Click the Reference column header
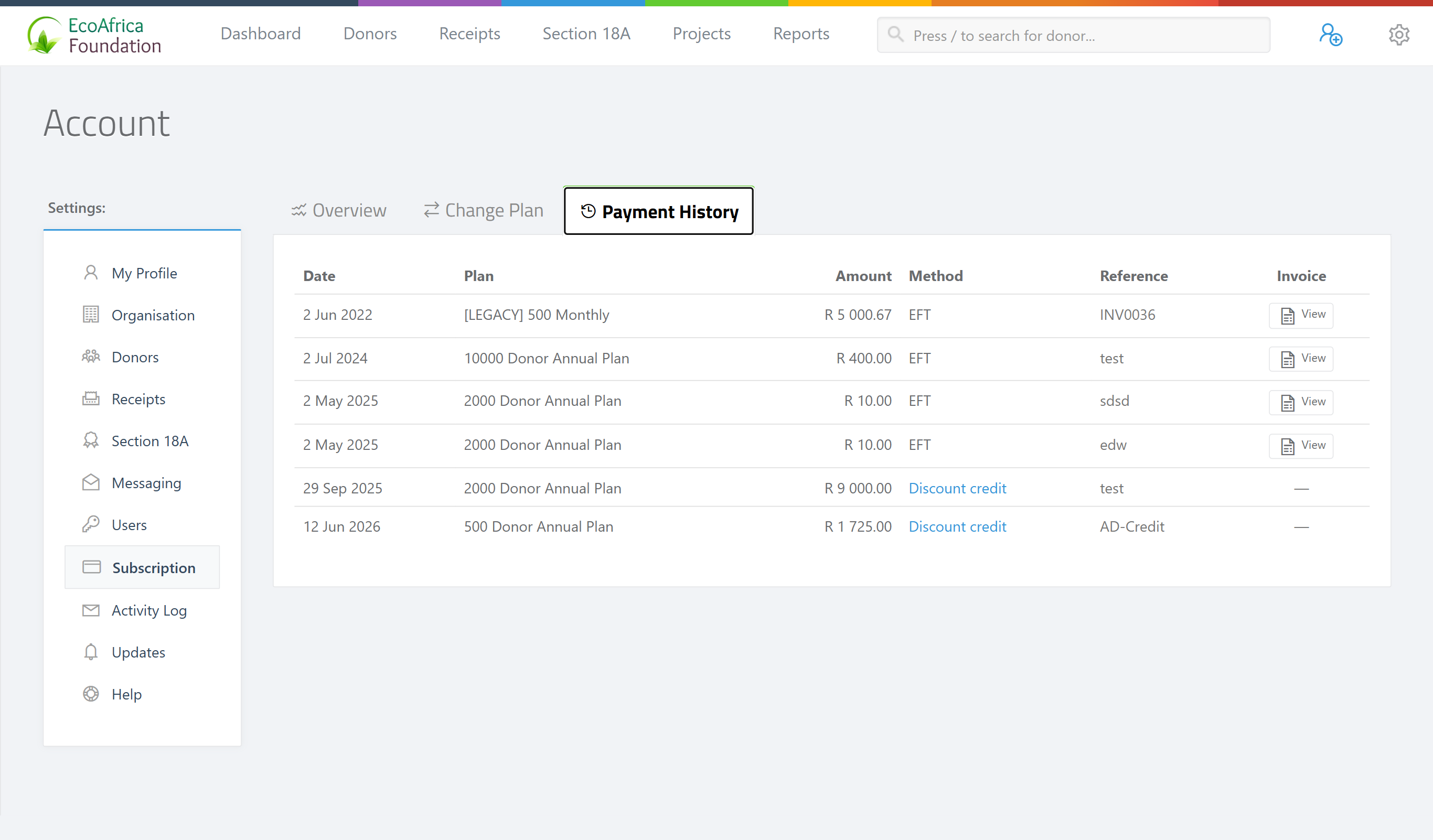The height and width of the screenshot is (840, 1433). click(x=1133, y=276)
